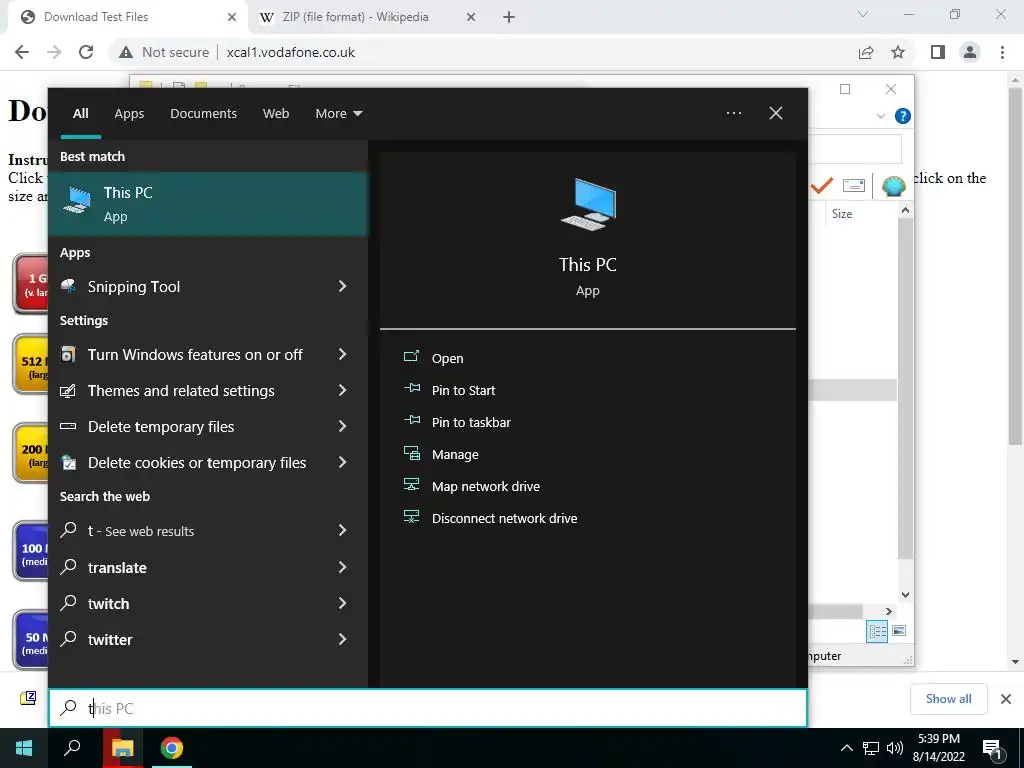Click Turn Windows features on or off
Image resolution: width=1024 pixels, height=768 pixels.
(x=195, y=355)
